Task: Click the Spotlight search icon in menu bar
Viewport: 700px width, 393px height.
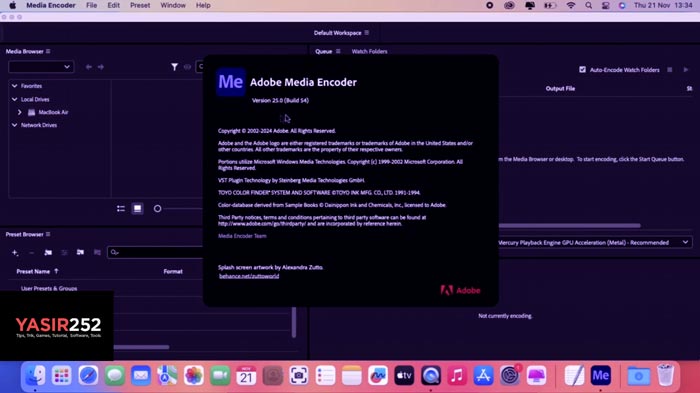Action: tap(588, 5)
